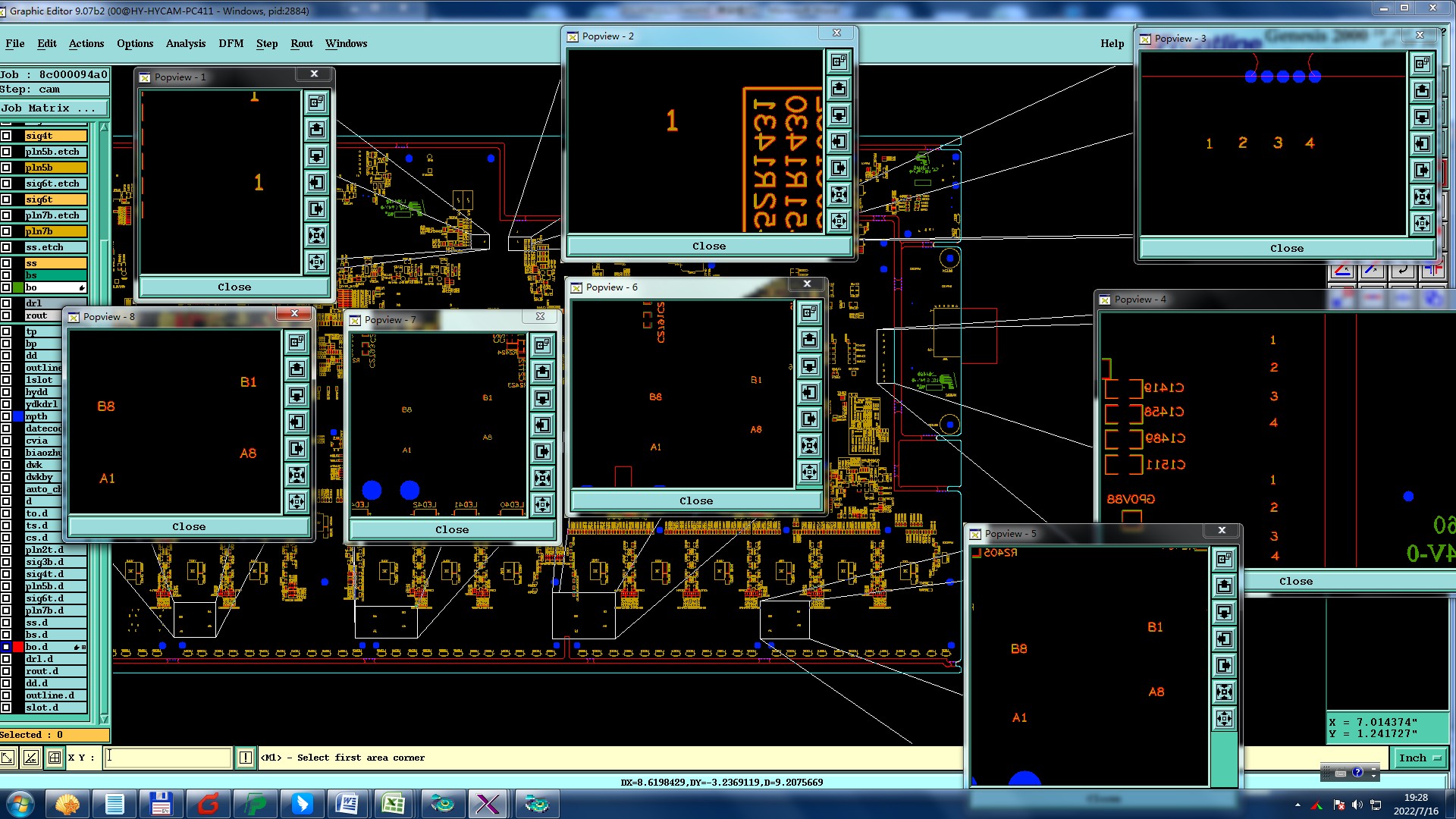Click Close button in Popview 6
1456x819 pixels.
[695, 500]
